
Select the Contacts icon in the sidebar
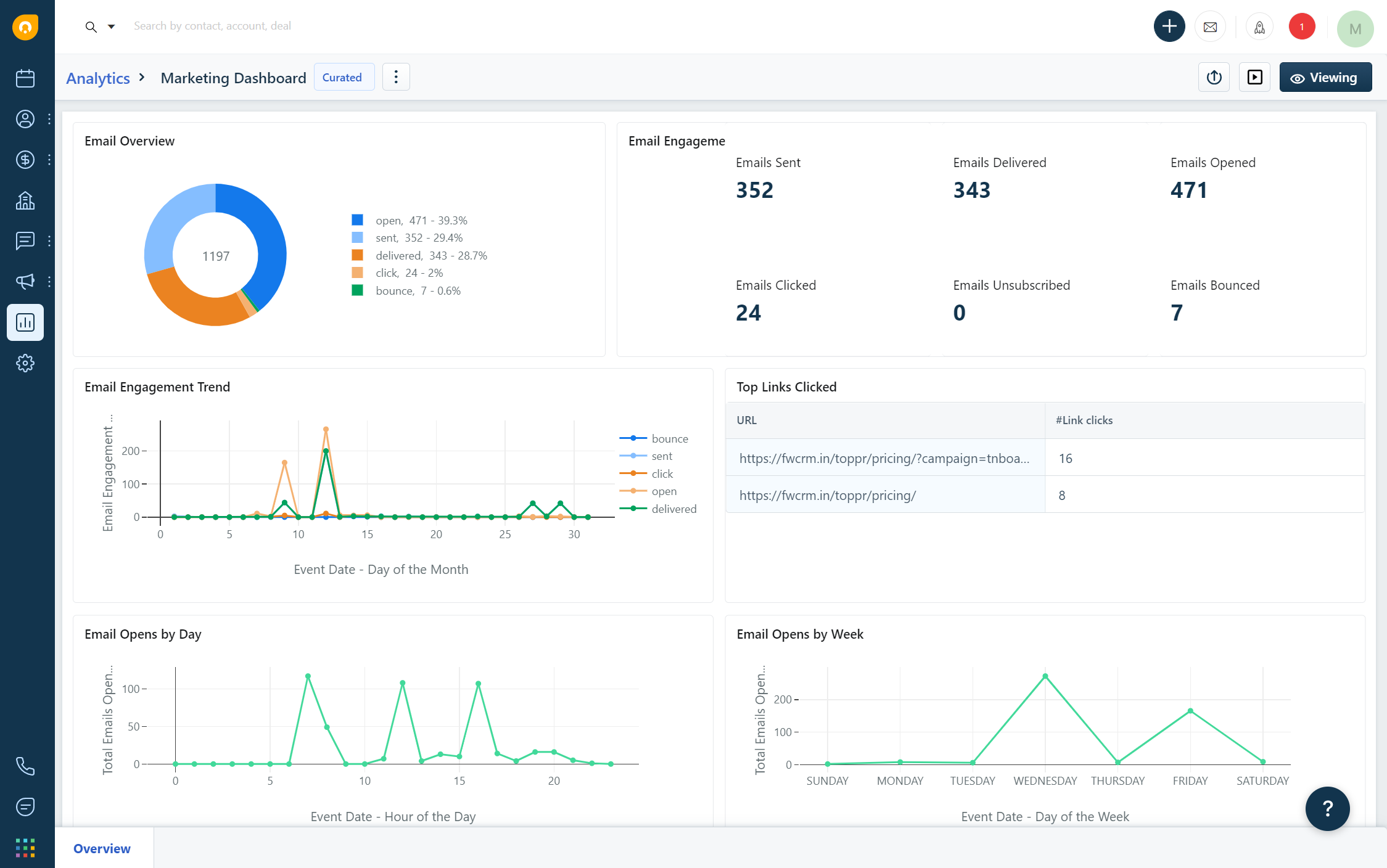pyautogui.click(x=25, y=119)
